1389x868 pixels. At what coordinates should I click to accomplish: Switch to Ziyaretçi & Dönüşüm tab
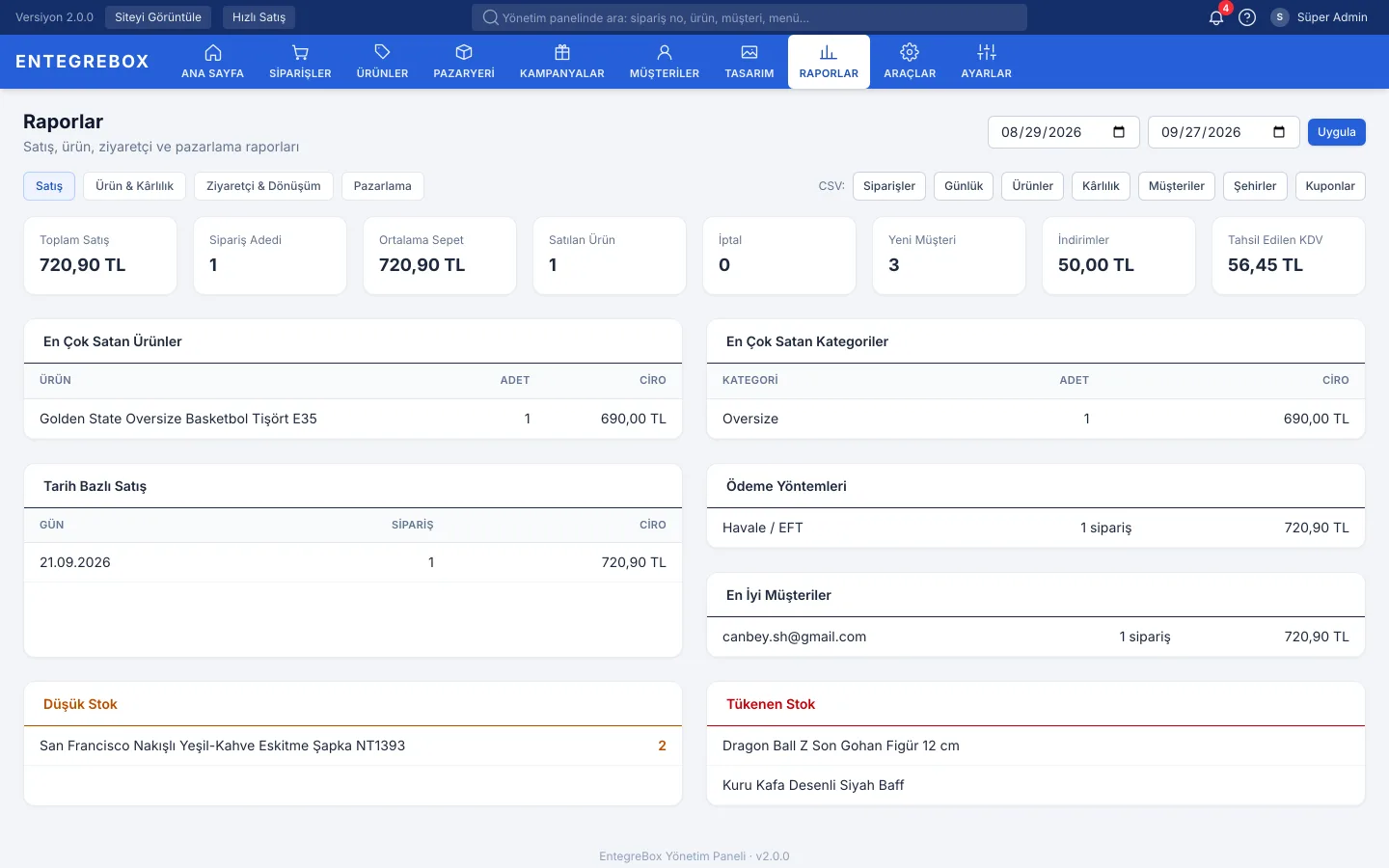(263, 186)
